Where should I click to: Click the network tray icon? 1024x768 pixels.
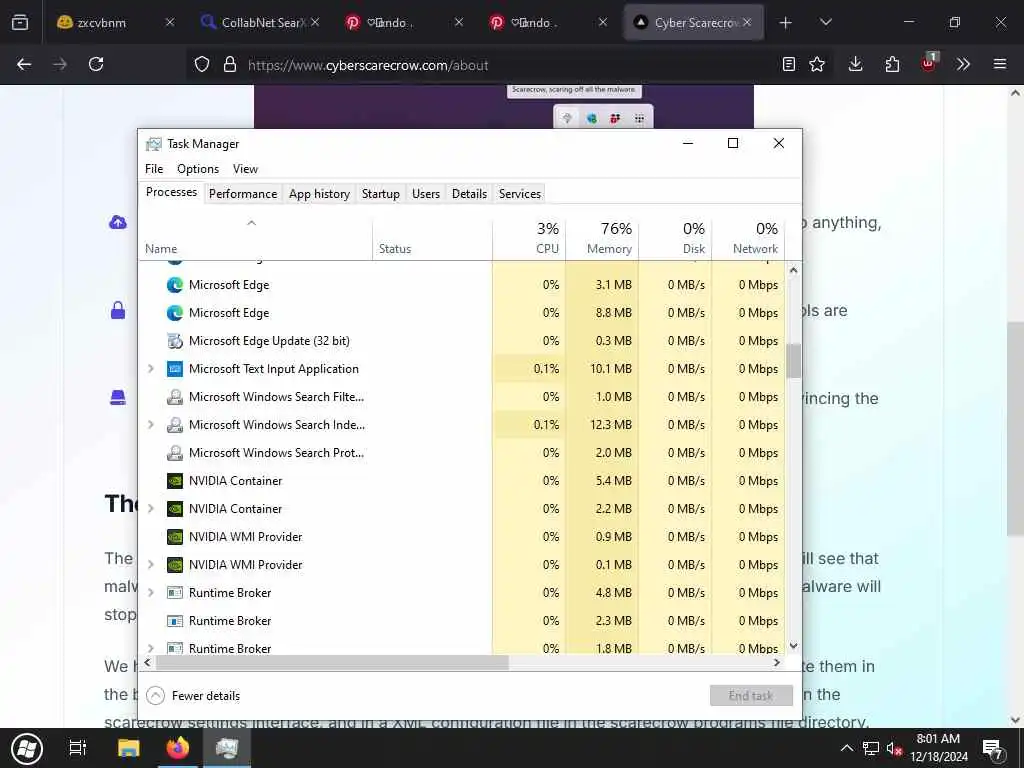point(871,749)
